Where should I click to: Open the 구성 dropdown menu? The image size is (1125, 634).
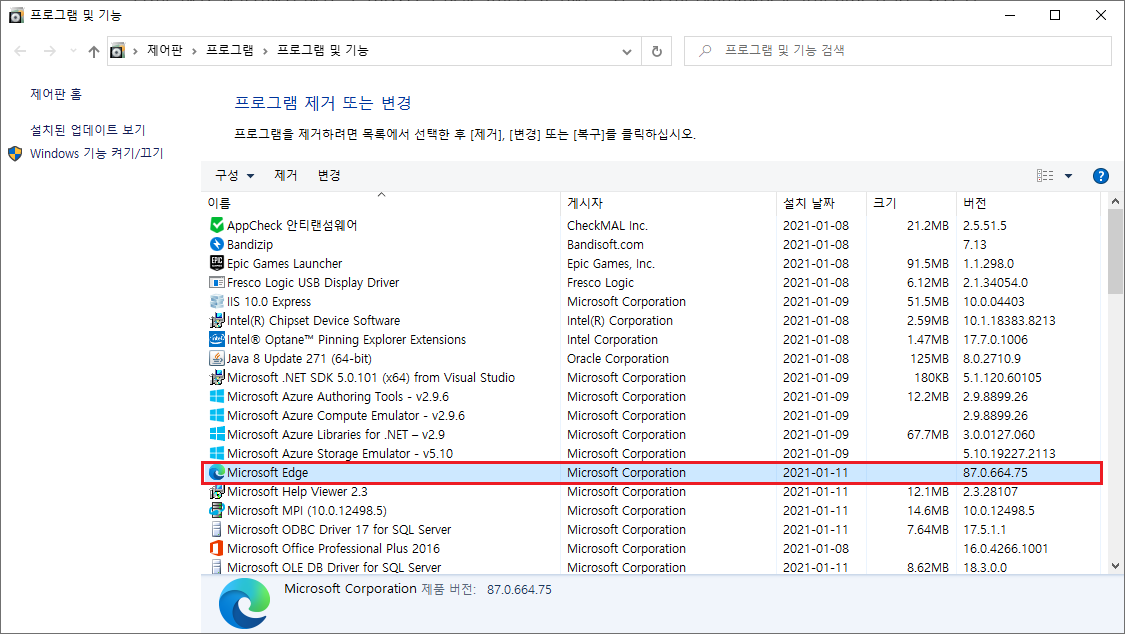(235, 176)
